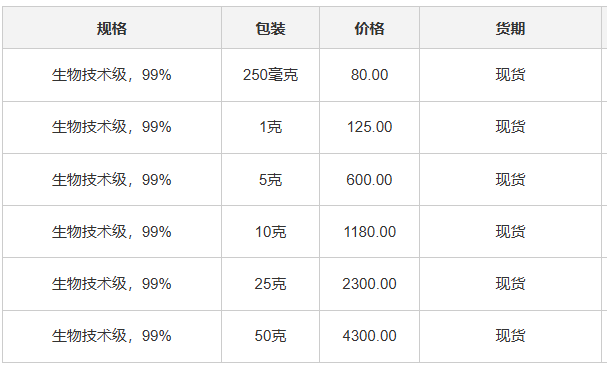
Task: Select the 1克 package cell
Action: pyautogui.click(x=270, y=127)
